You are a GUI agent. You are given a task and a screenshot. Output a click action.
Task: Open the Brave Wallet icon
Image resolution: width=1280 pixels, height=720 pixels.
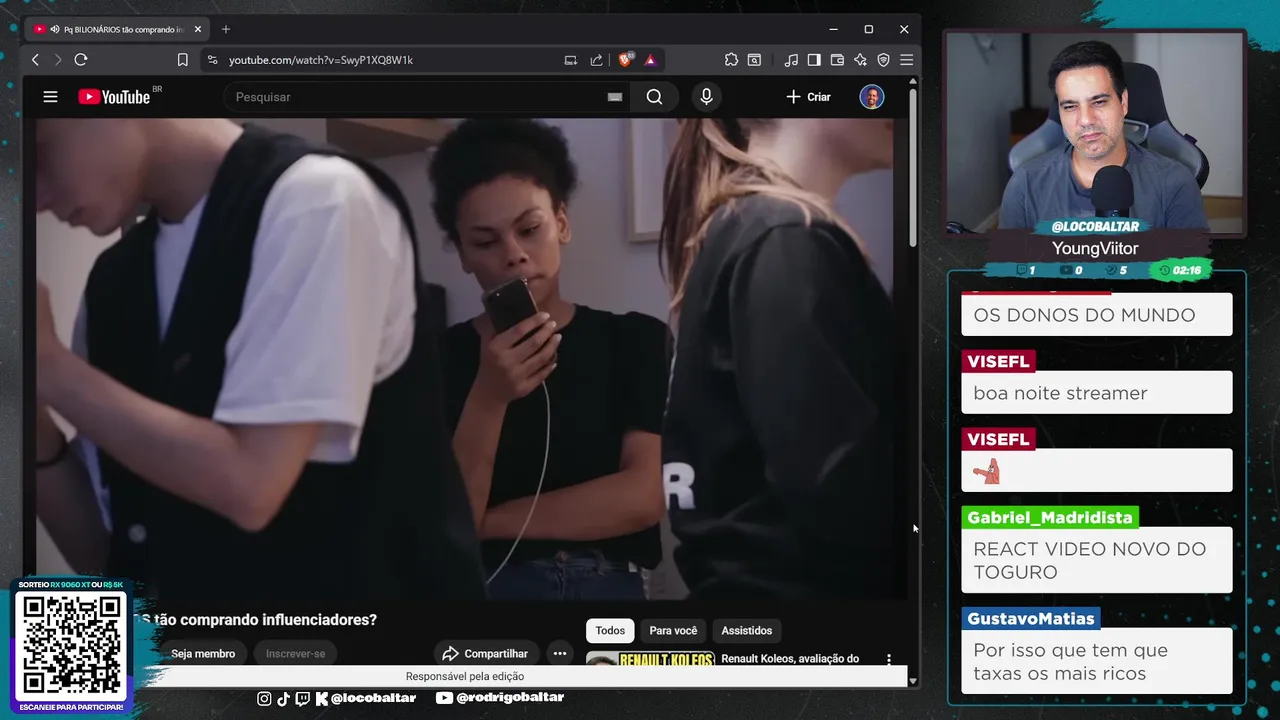point(837,60)
